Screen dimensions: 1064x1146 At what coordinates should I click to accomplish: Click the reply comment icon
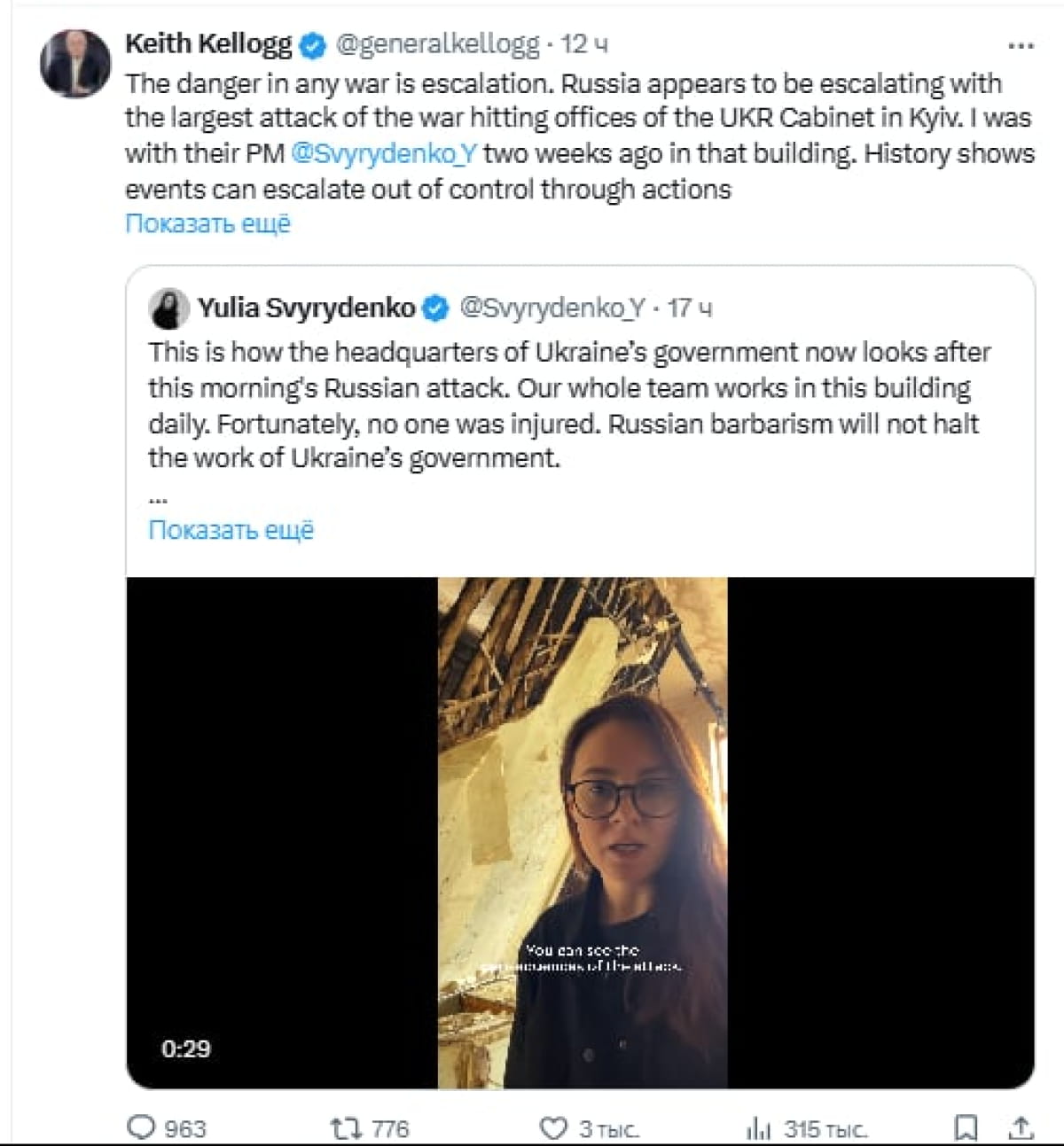click(x=141, y=1127)
